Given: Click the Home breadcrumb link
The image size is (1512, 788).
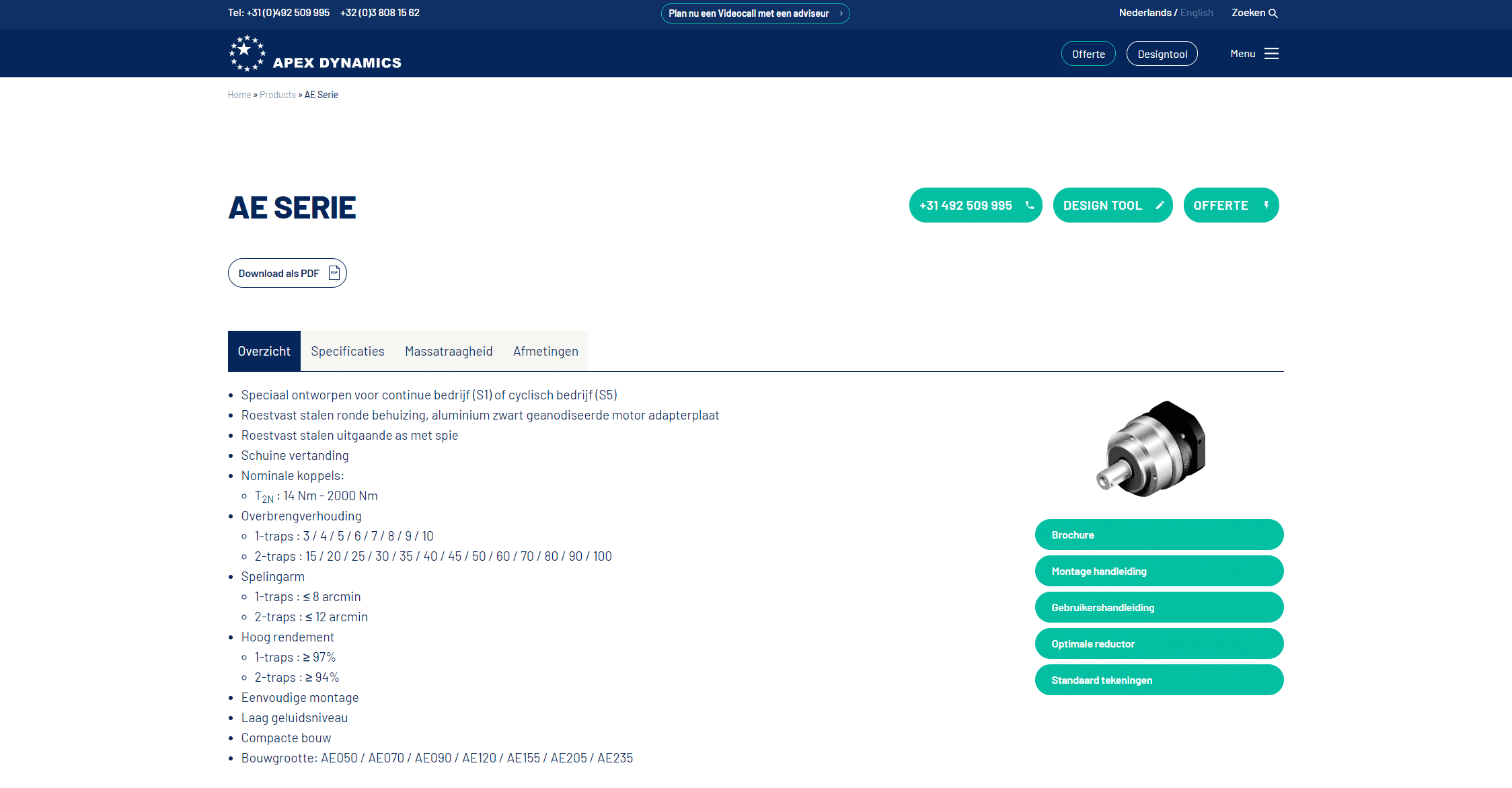Looking at the screenshot, I should 239,95.
